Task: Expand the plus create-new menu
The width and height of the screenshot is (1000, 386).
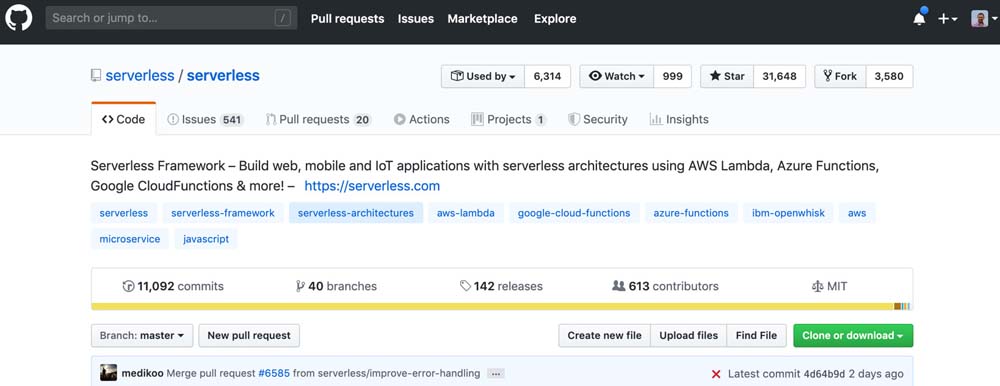Action: 948,19
